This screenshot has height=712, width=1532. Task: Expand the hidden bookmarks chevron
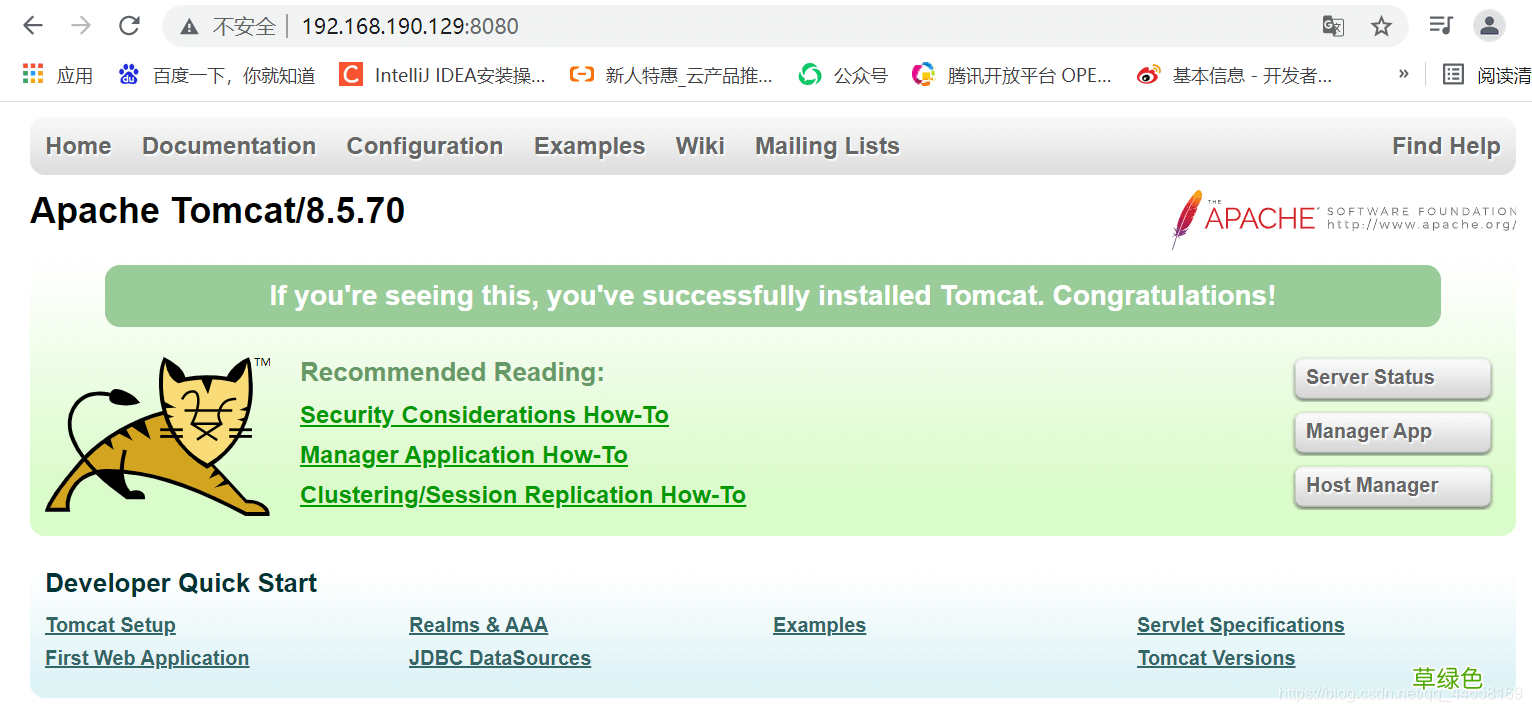pyautogui.click(x=1404, y=74)
